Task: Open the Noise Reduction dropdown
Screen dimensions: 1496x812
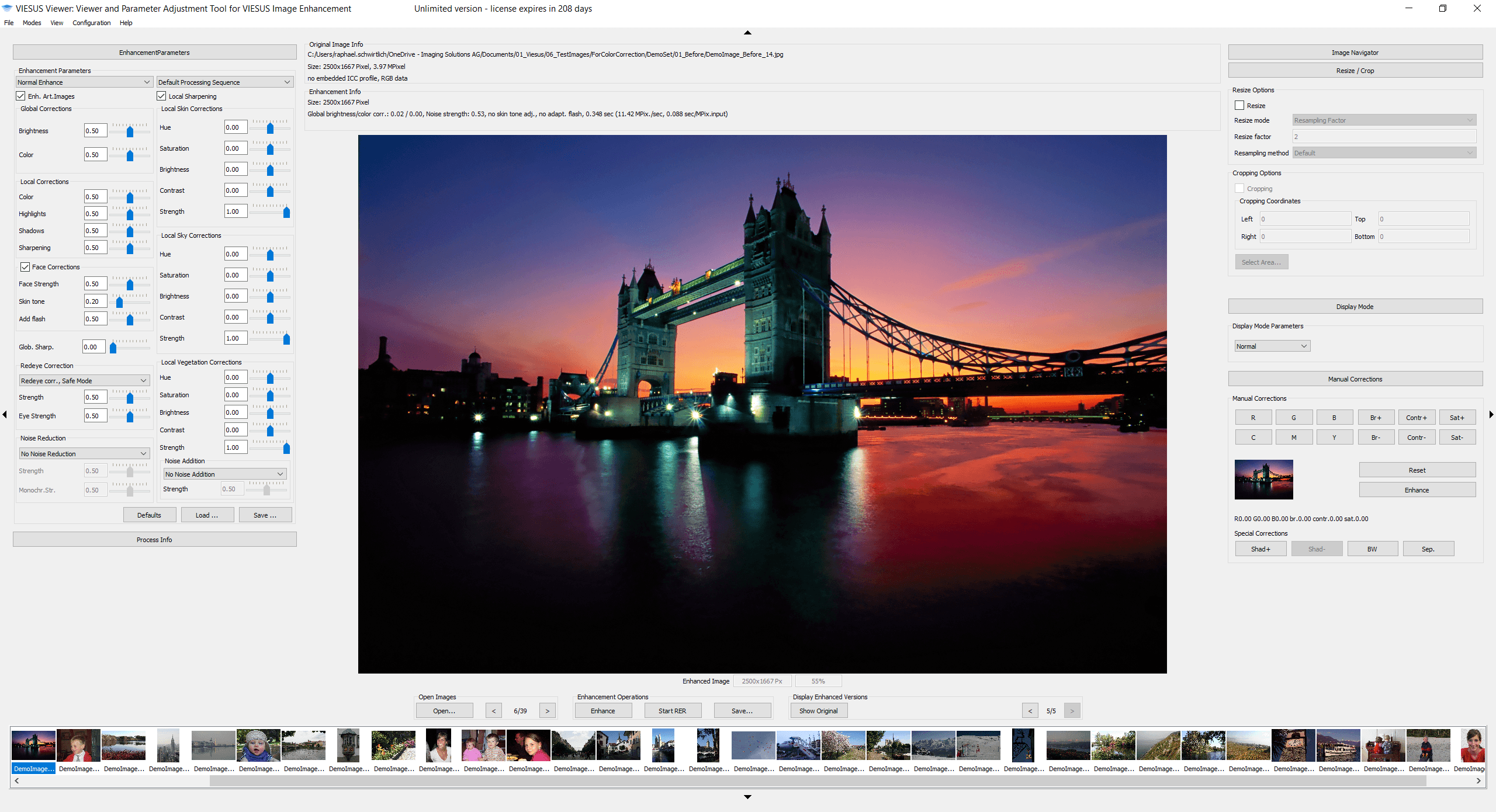Action: click(84, 453)
